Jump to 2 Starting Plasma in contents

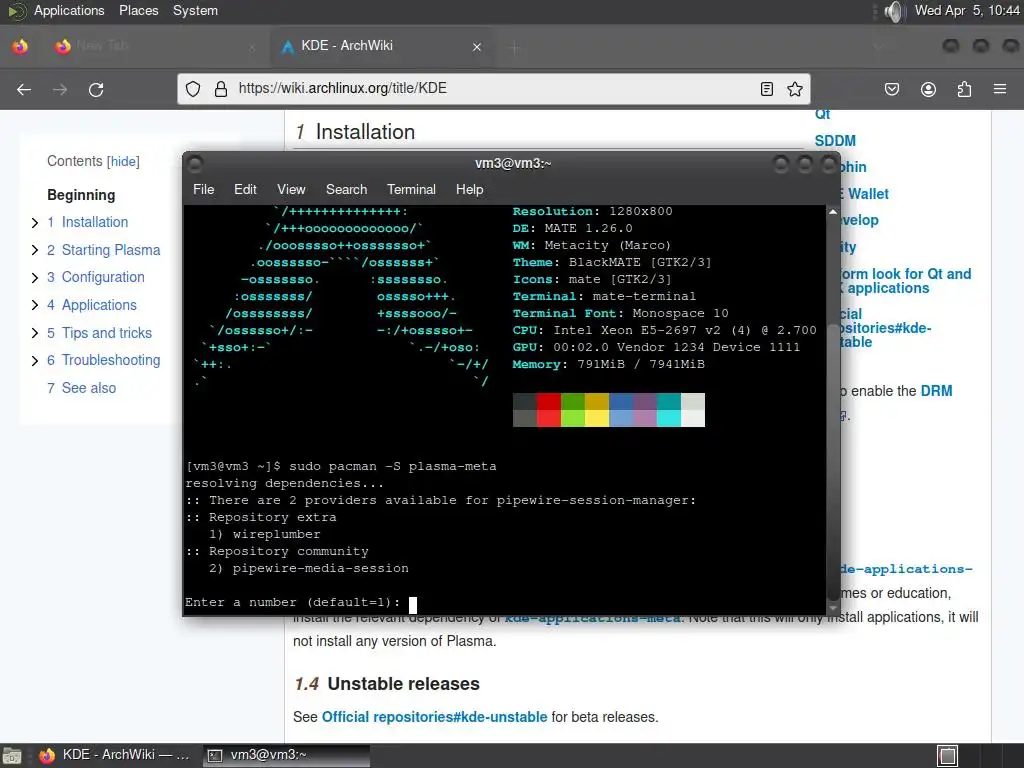click(x=103, y=250)
